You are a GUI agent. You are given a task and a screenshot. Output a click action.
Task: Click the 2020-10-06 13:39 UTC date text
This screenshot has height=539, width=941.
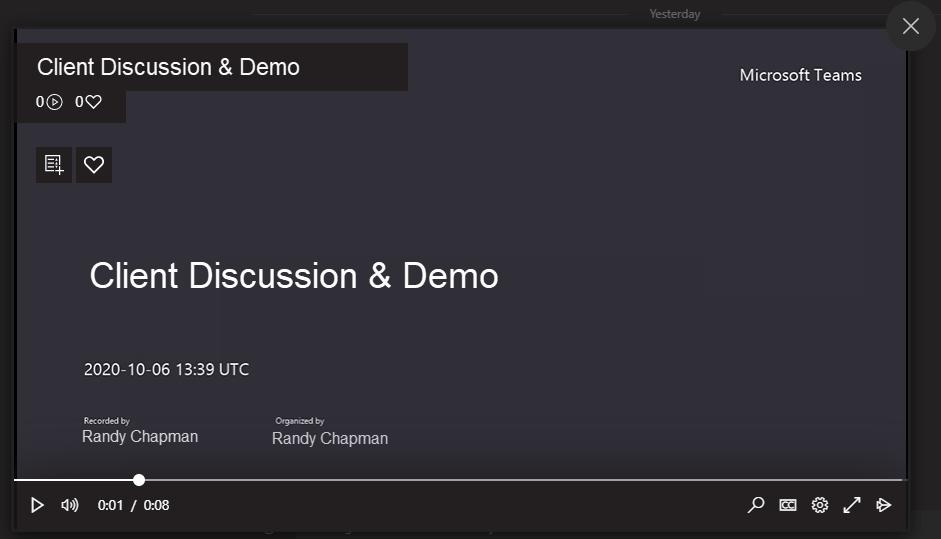(x=166, y=369)
